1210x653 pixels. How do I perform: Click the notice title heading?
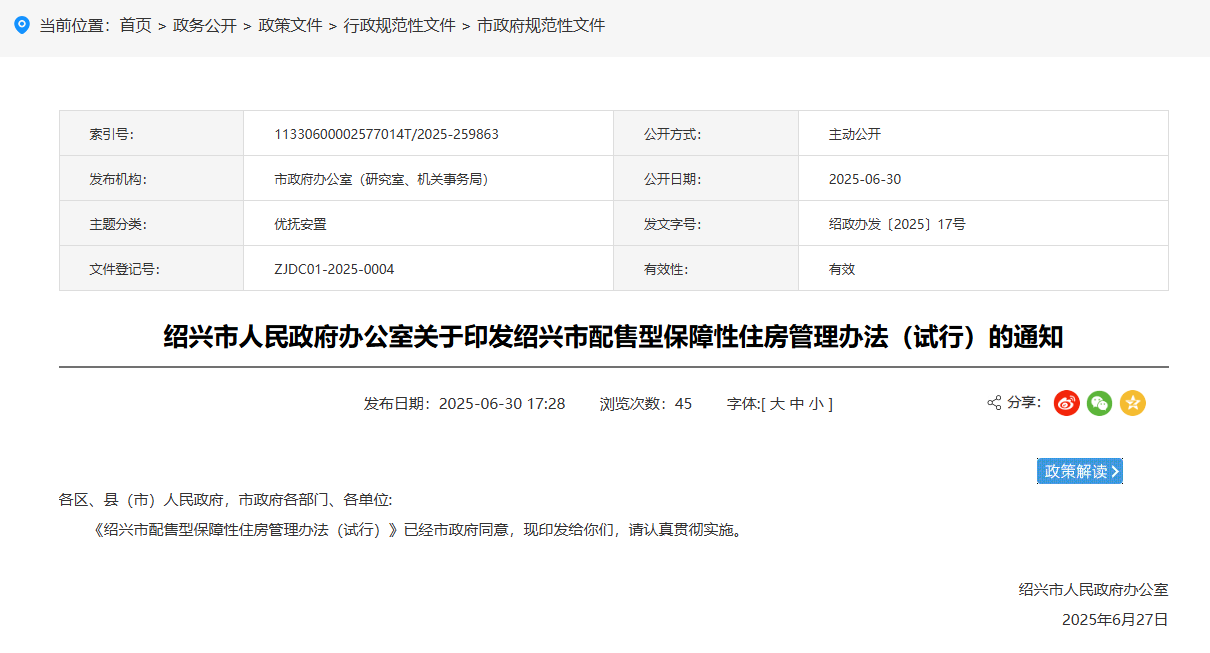point(613,337)
